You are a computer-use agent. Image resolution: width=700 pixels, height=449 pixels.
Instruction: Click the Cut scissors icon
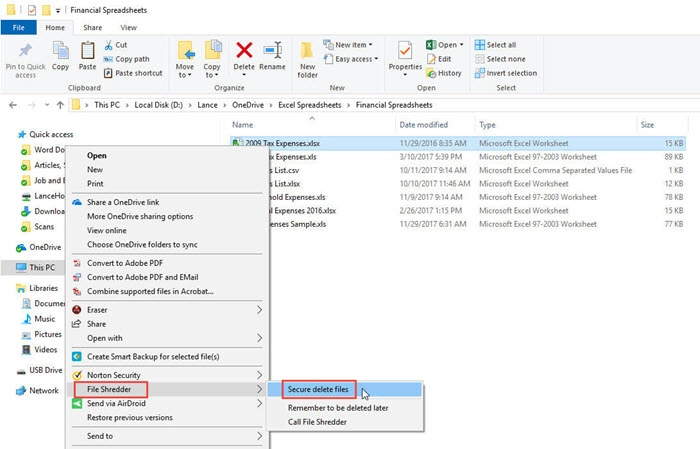point(108,45)
